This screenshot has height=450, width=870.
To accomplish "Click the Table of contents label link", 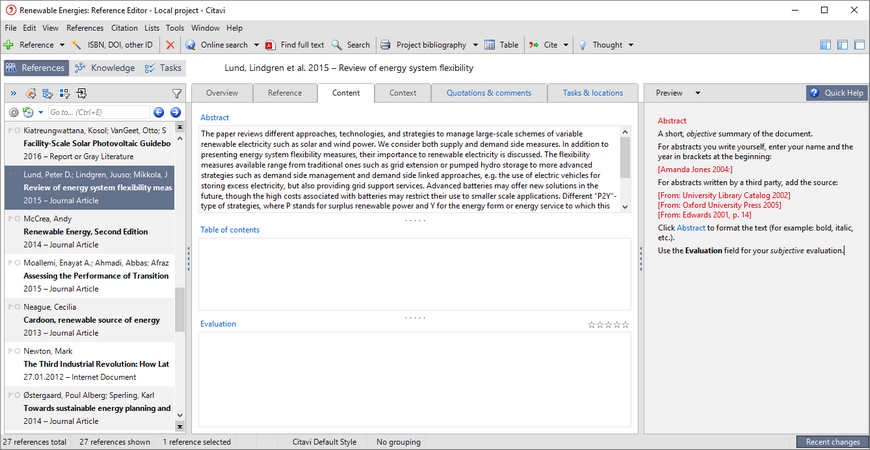I will [230, 230].
